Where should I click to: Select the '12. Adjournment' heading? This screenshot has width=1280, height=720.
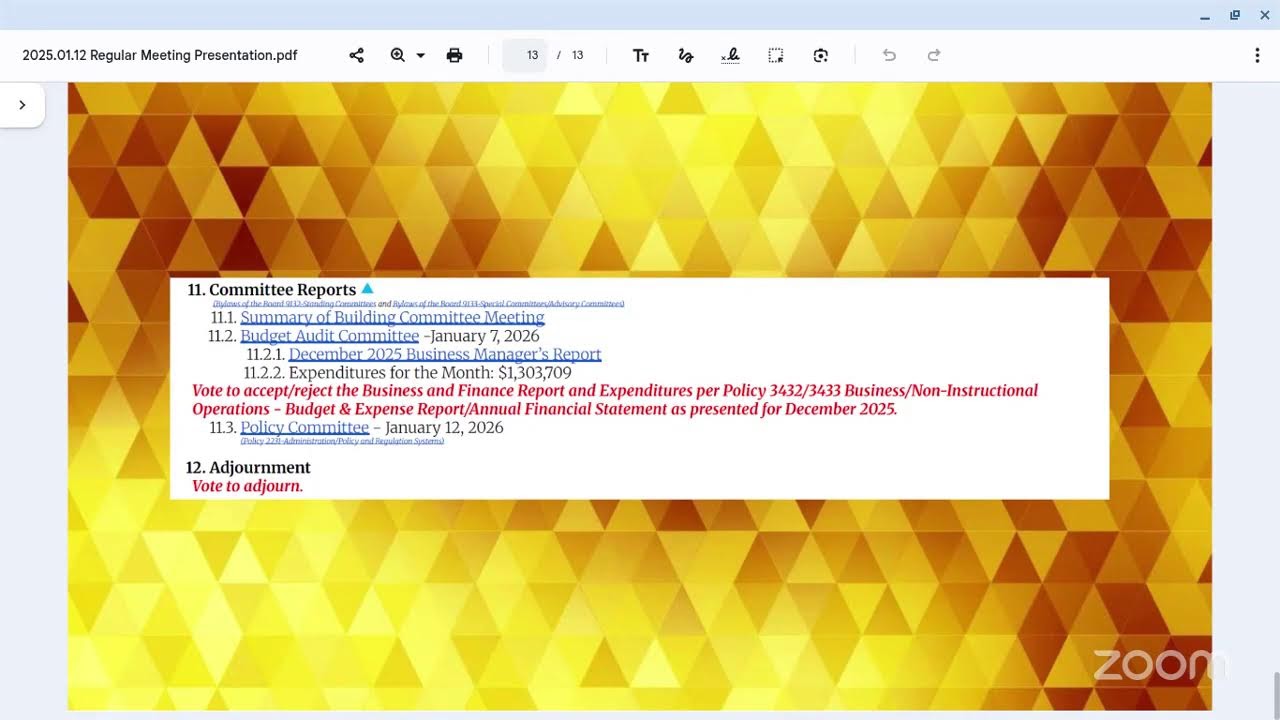point(248,468)
